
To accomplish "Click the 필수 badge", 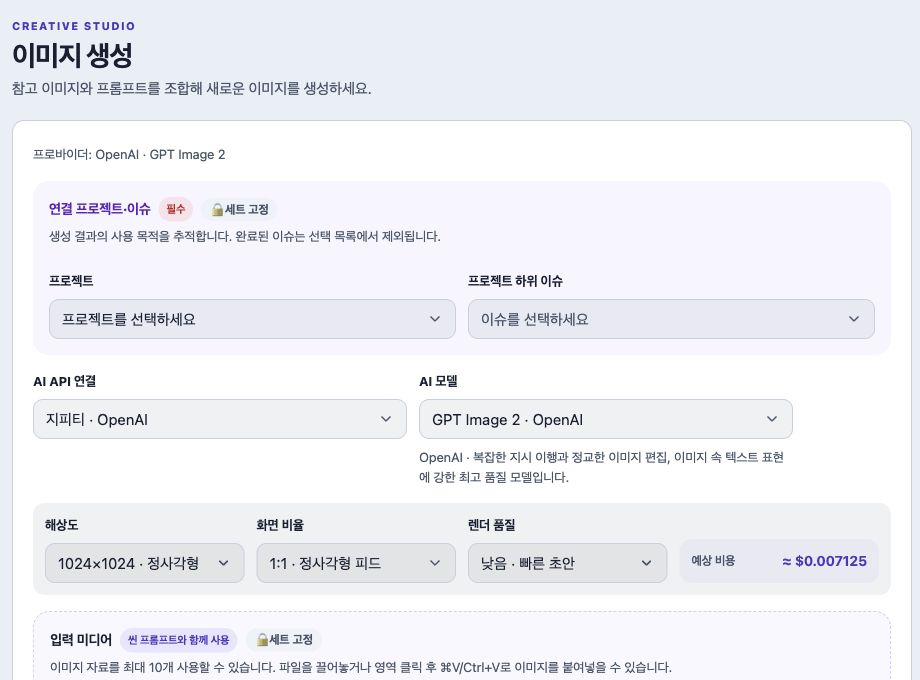I will click(x=175, y=209).
